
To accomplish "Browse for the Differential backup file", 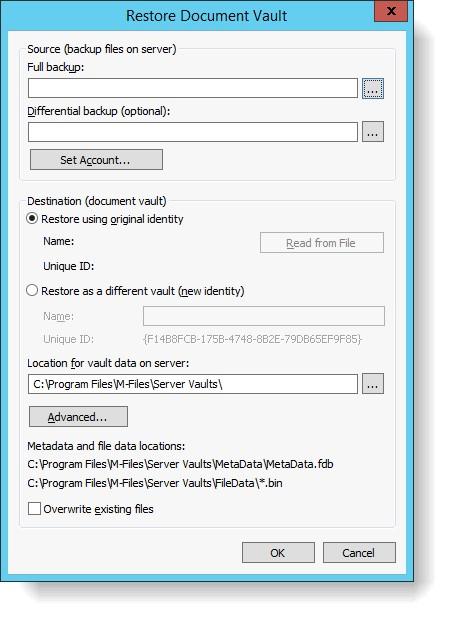I will [373, 132].
